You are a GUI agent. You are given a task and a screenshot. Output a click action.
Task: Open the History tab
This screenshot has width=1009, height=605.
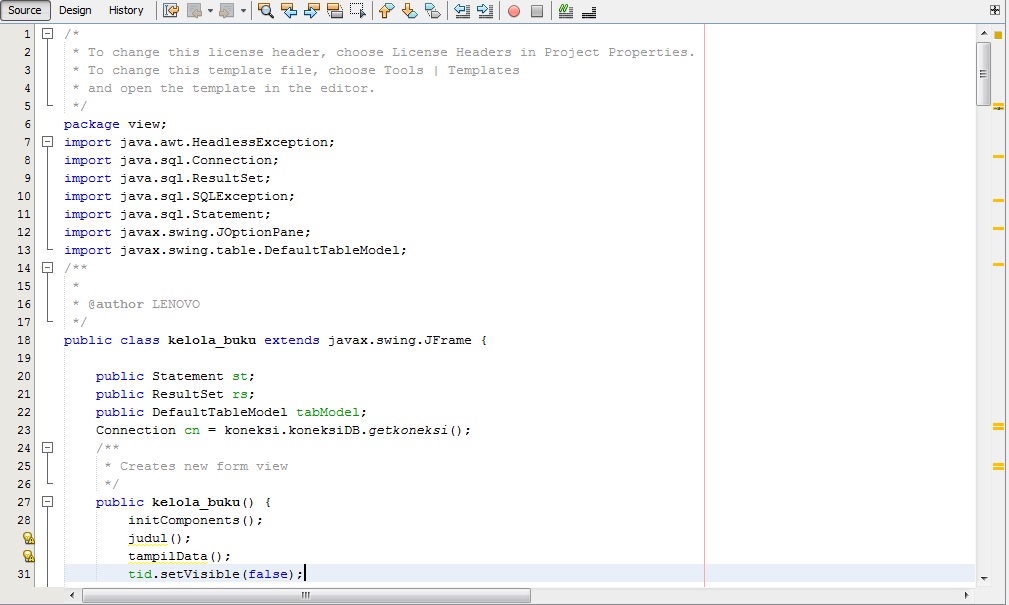coord(126,10)
